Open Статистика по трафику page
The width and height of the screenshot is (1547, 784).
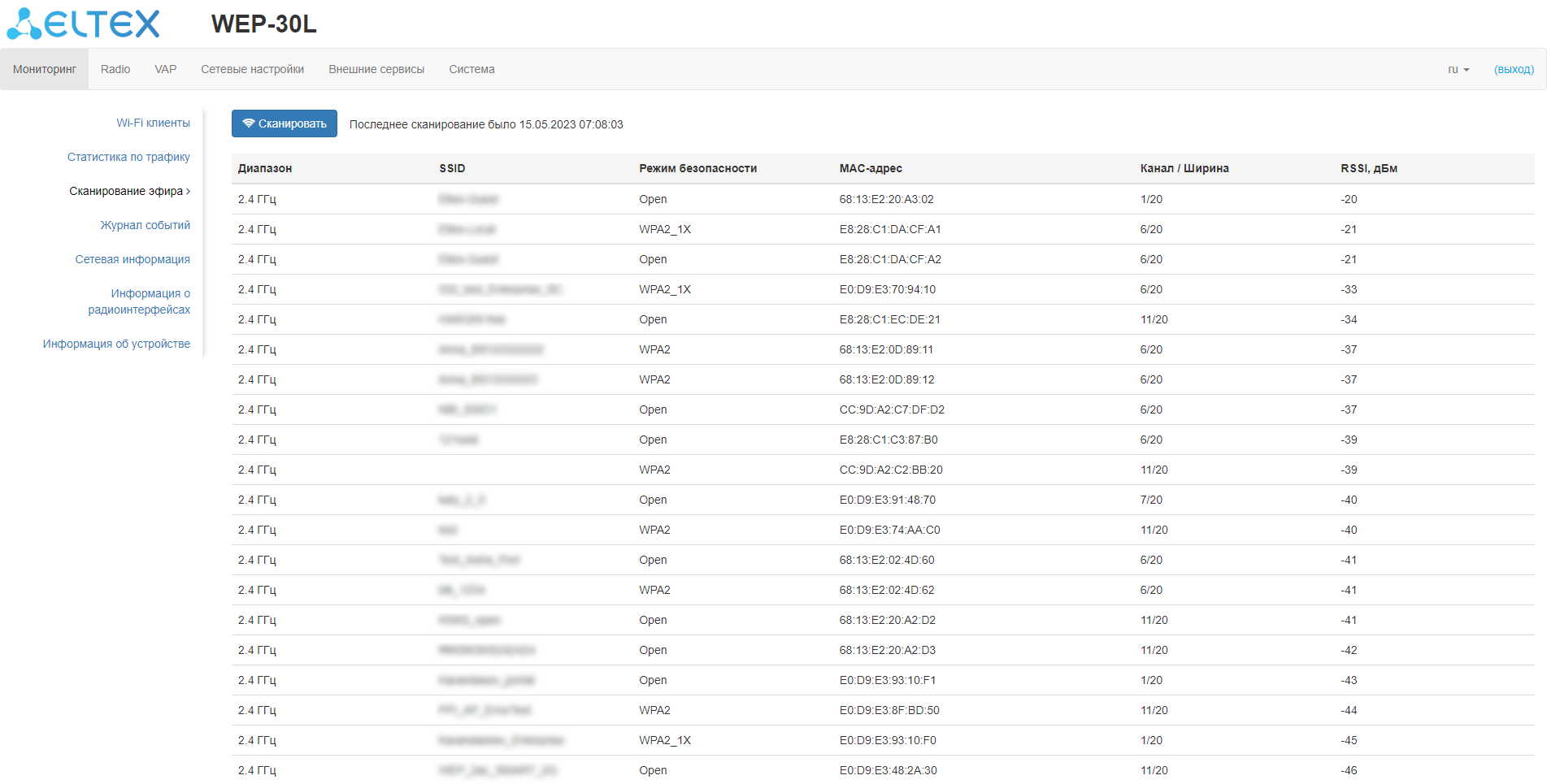128,157
